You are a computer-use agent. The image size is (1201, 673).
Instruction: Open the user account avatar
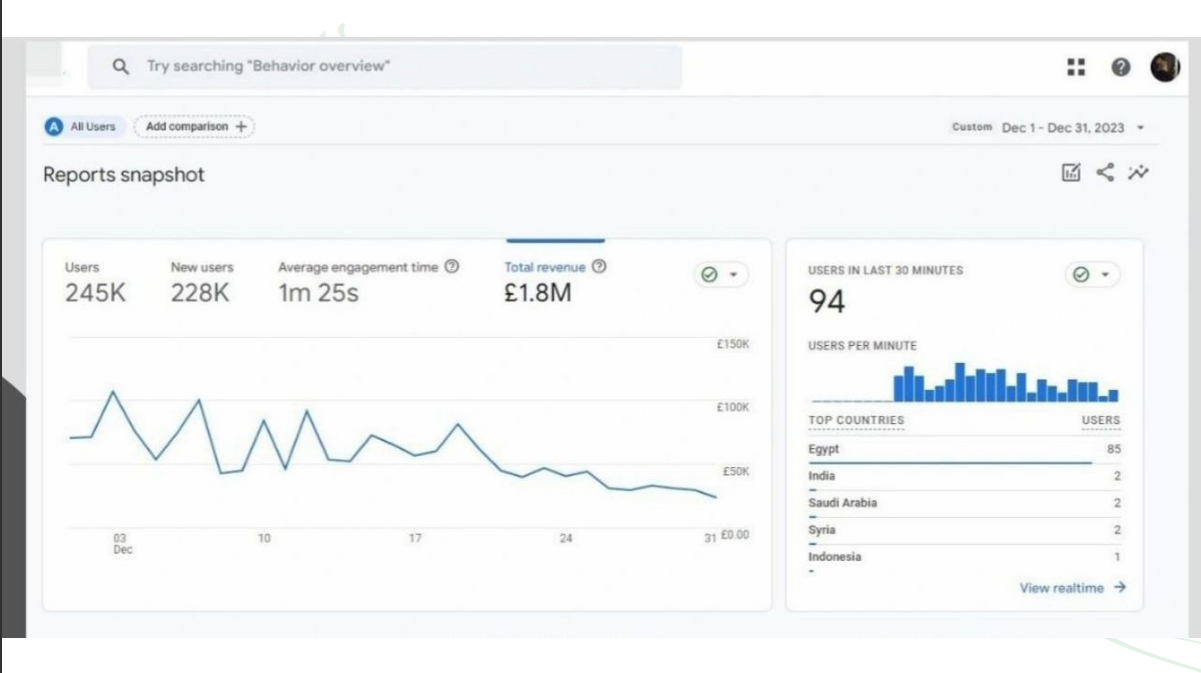1165,67
